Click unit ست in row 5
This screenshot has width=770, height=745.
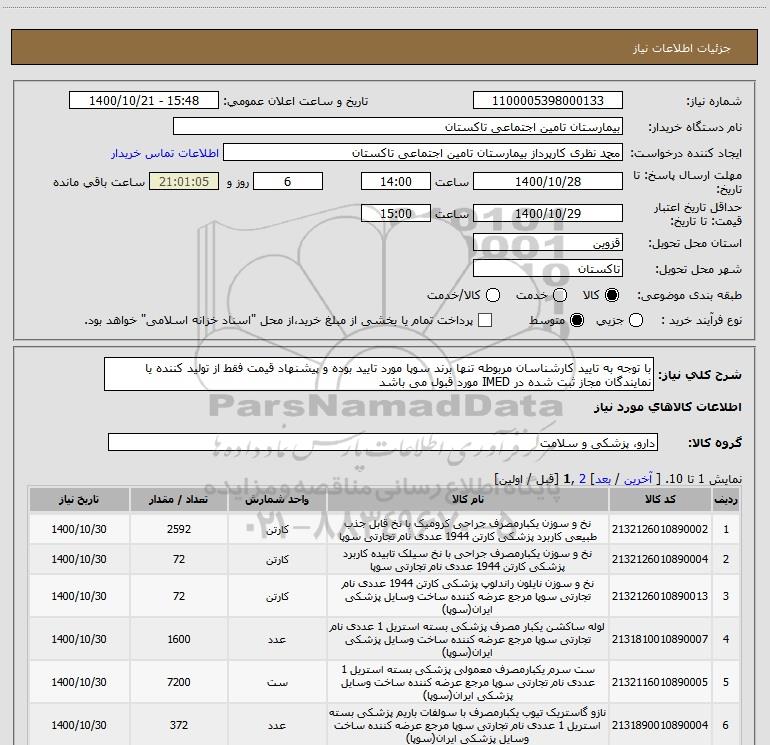[x=277, y=683]
